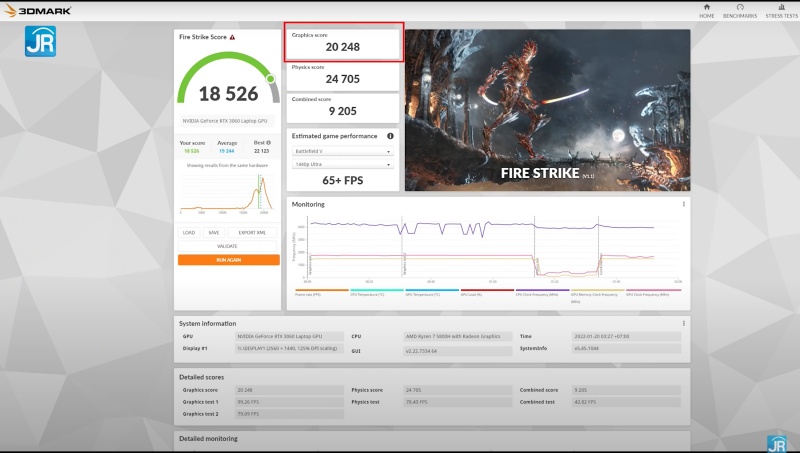
Task: Click the Combined test FPS value
Action: coord(626,402)
